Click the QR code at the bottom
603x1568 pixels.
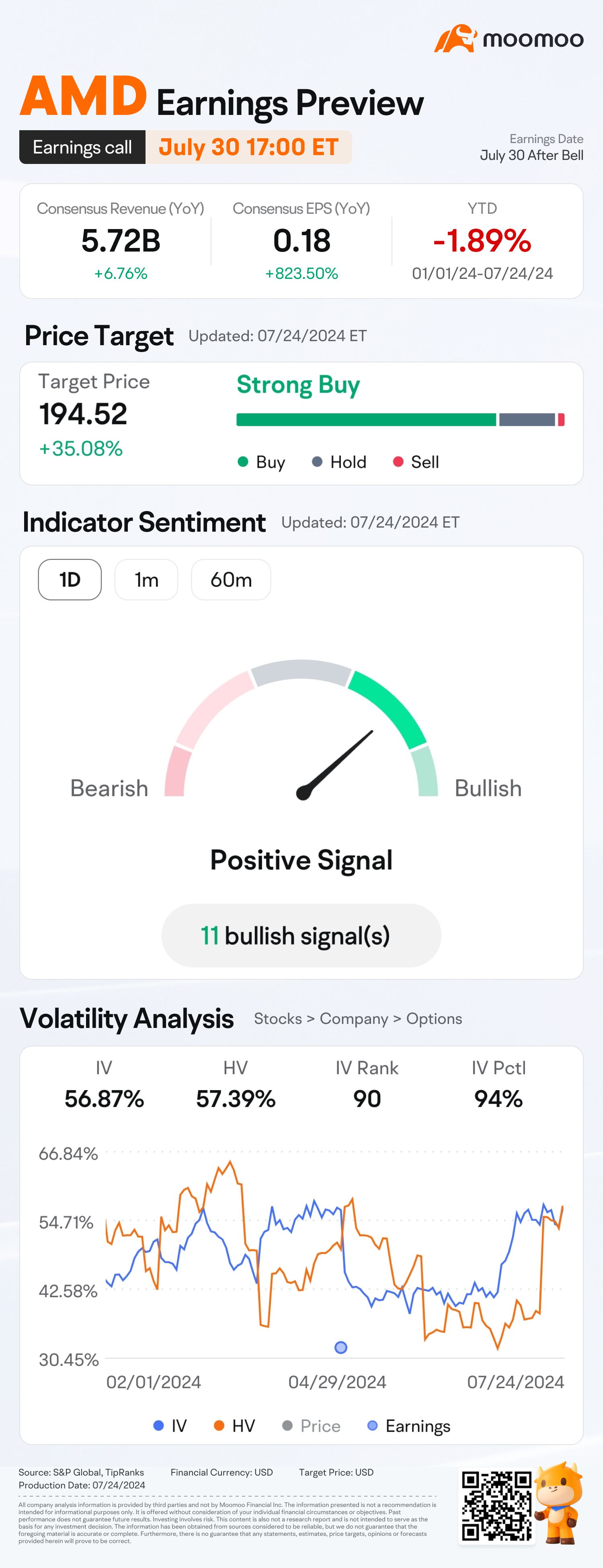[x=496, y=1506]
